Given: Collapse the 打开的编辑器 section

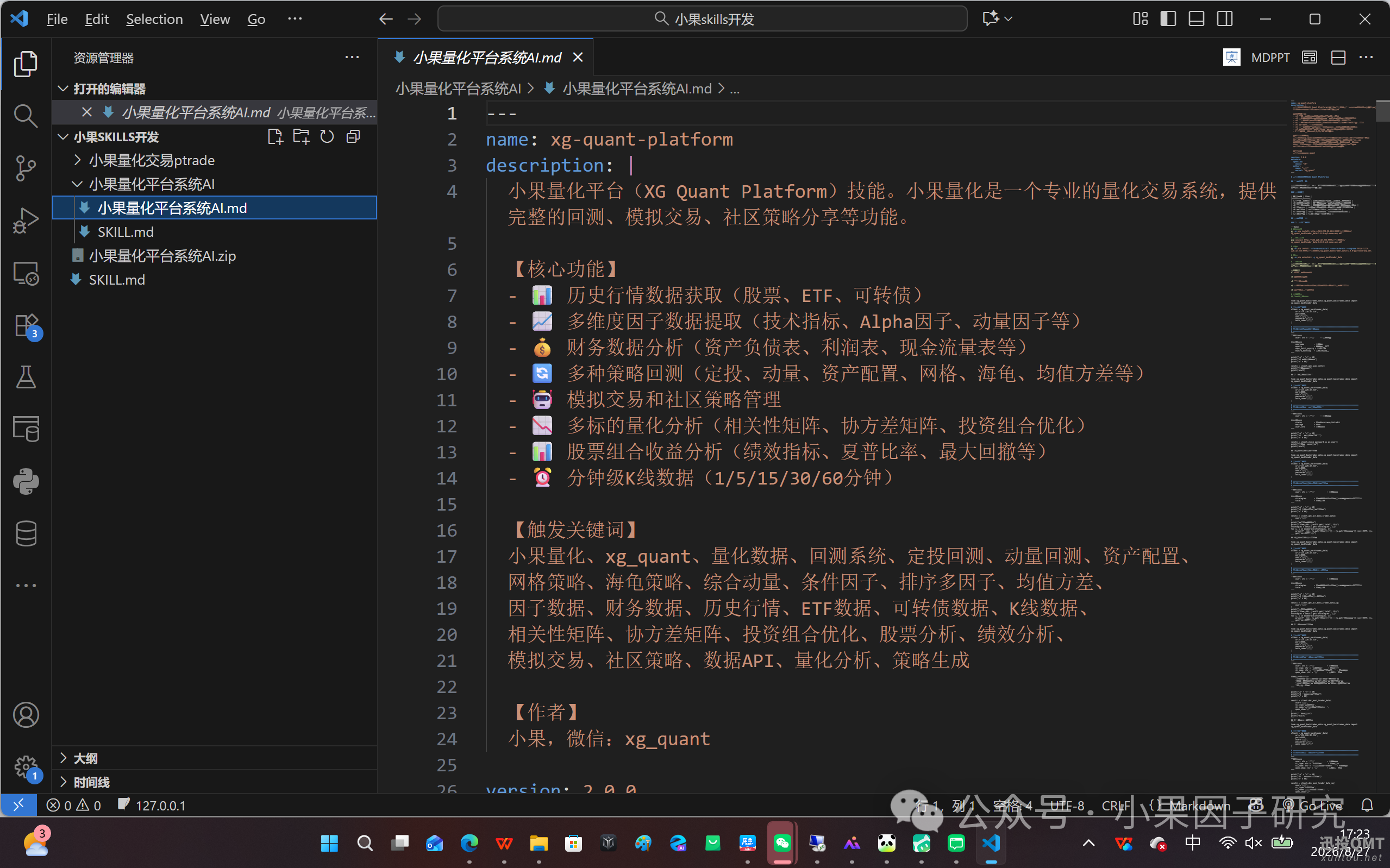Looking at the screenshot, I should click(x=63, y=89).
